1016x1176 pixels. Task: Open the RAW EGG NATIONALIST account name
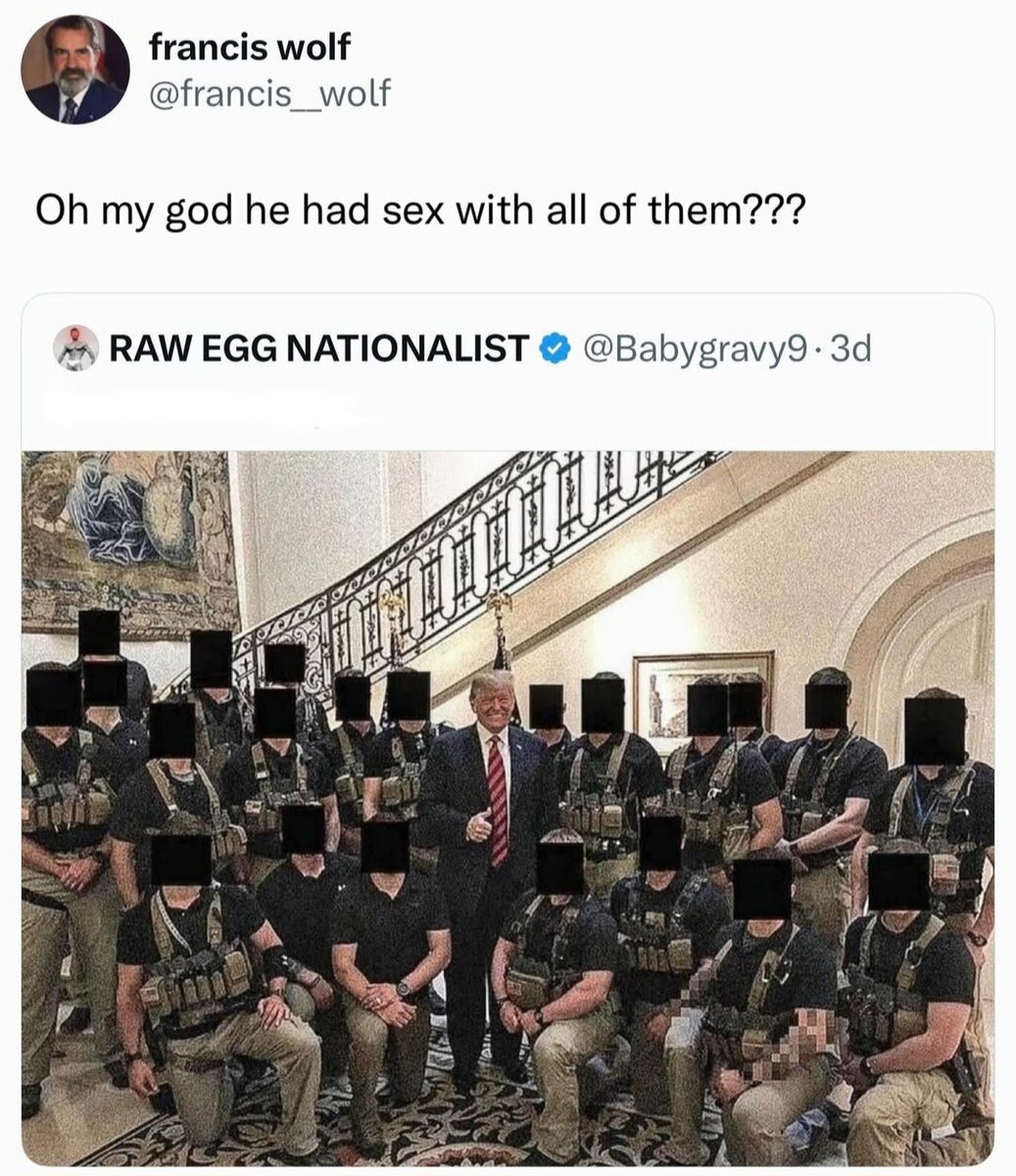[x=319, y=347]
